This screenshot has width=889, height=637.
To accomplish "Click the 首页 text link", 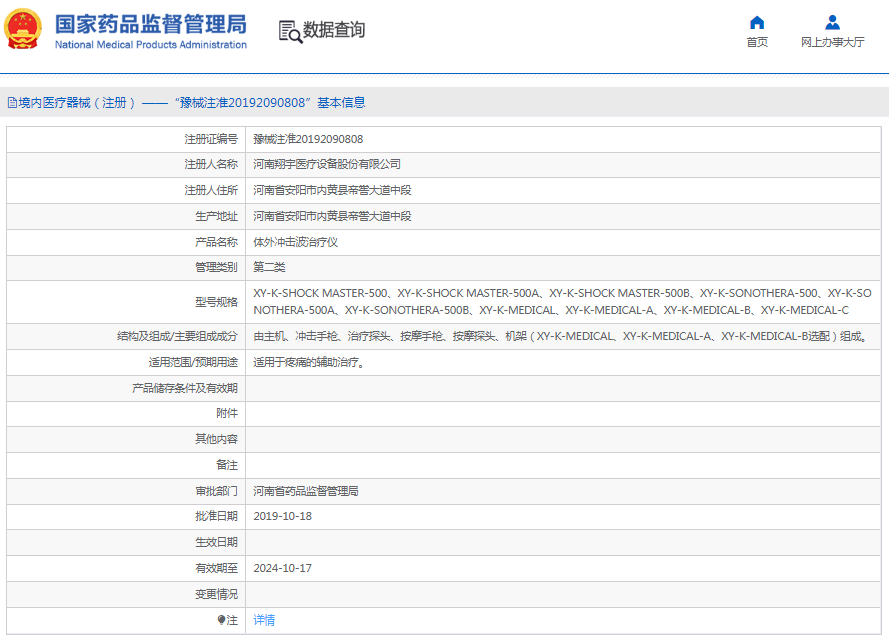I will tap(757, 42).
